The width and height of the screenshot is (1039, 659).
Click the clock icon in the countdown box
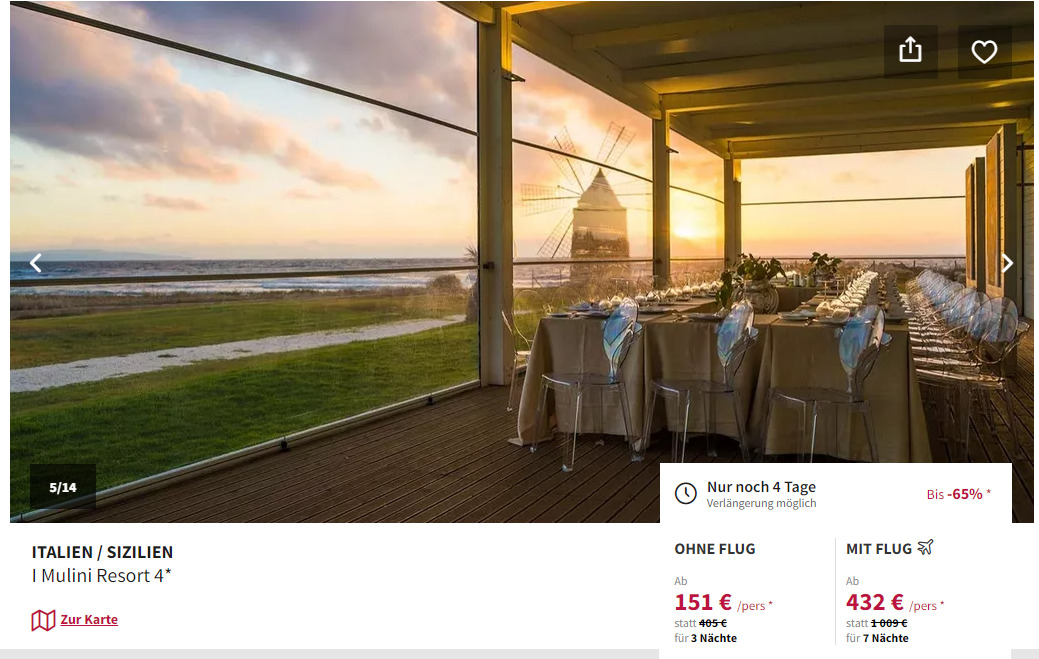click(686, 493)
